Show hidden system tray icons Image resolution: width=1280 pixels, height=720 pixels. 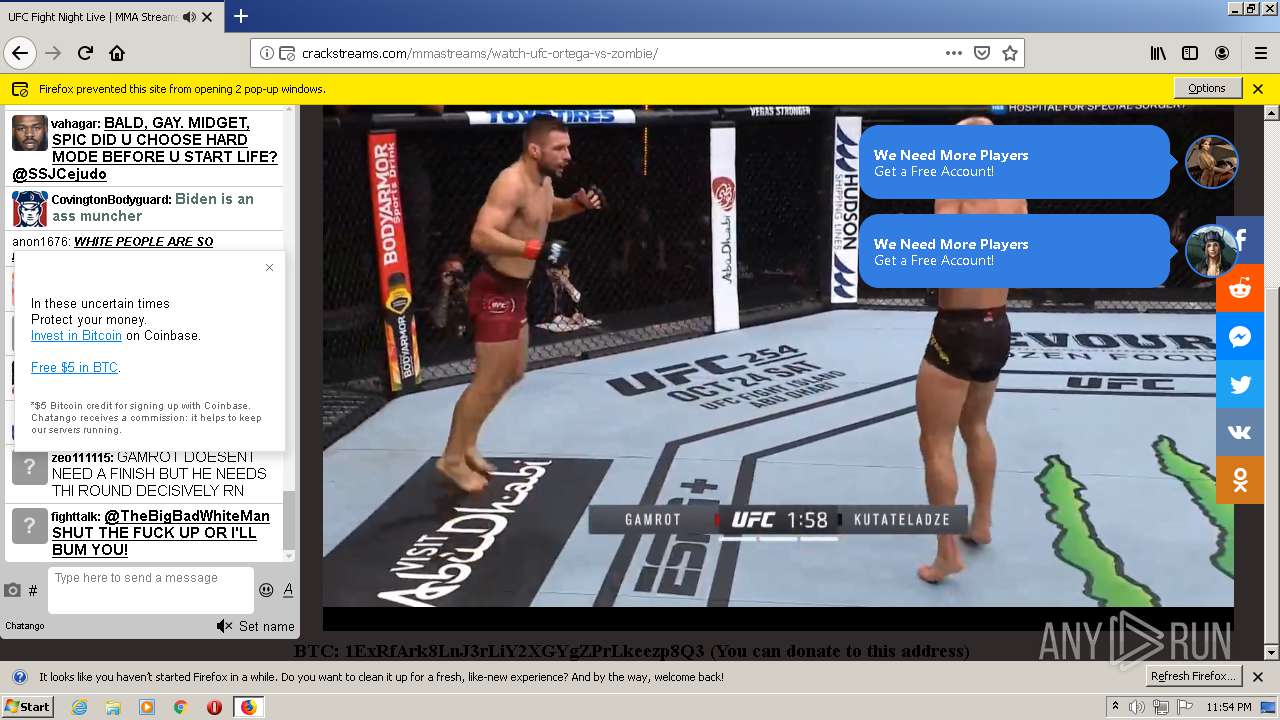click(x=1116, y=706)
